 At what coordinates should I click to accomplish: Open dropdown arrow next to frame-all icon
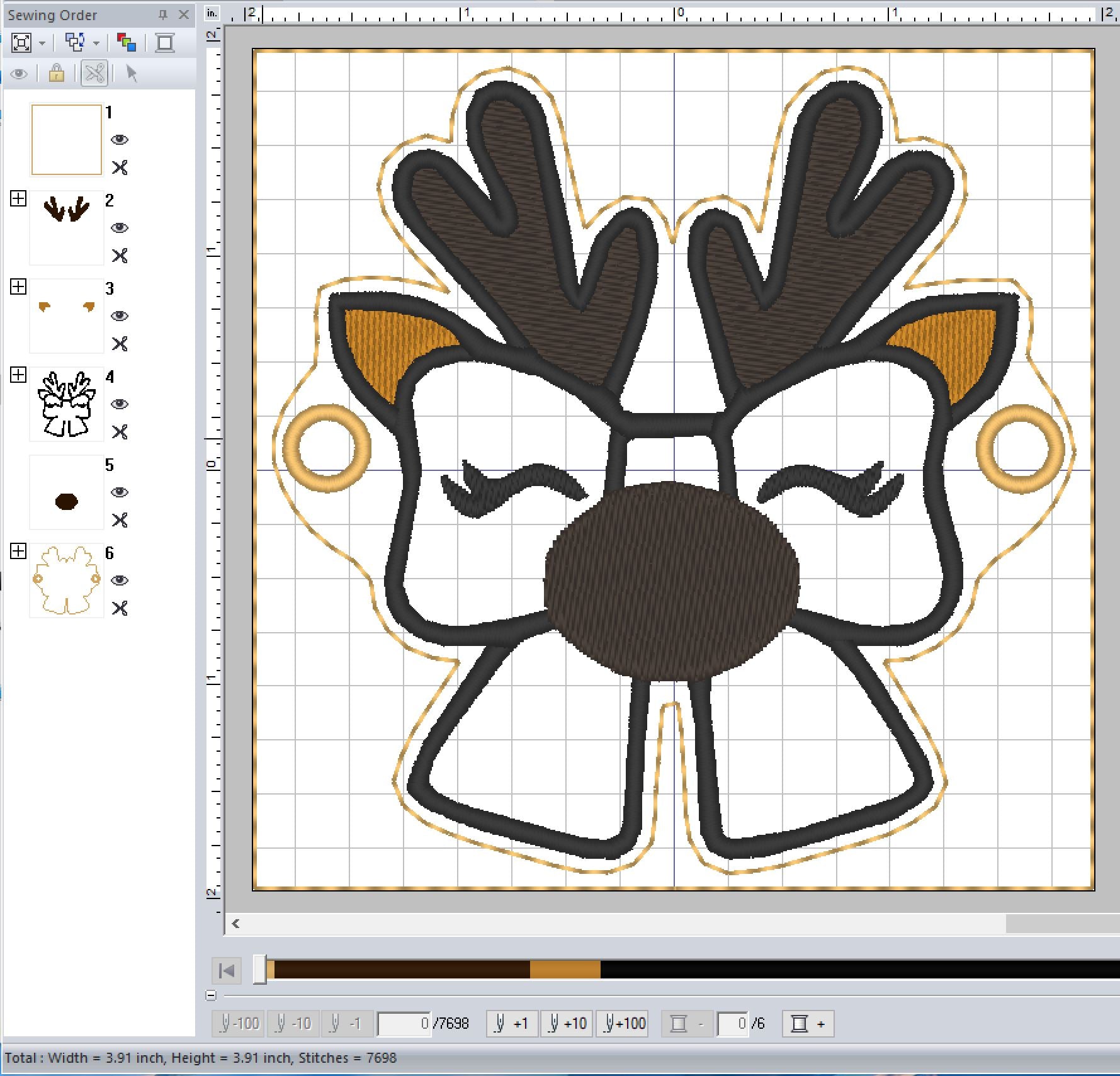point(42,43)
